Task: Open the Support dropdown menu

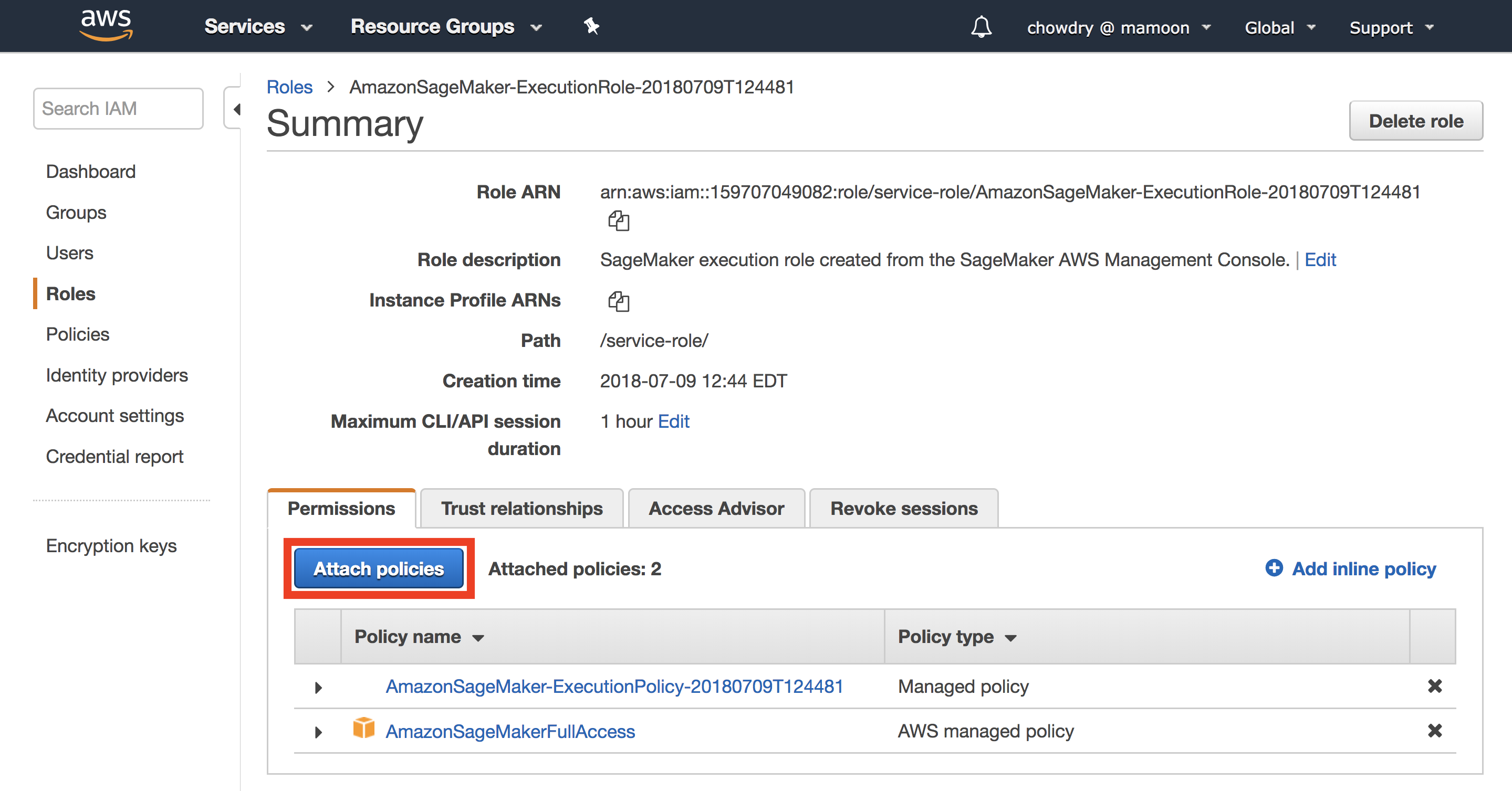Action: pos(1392,28)
